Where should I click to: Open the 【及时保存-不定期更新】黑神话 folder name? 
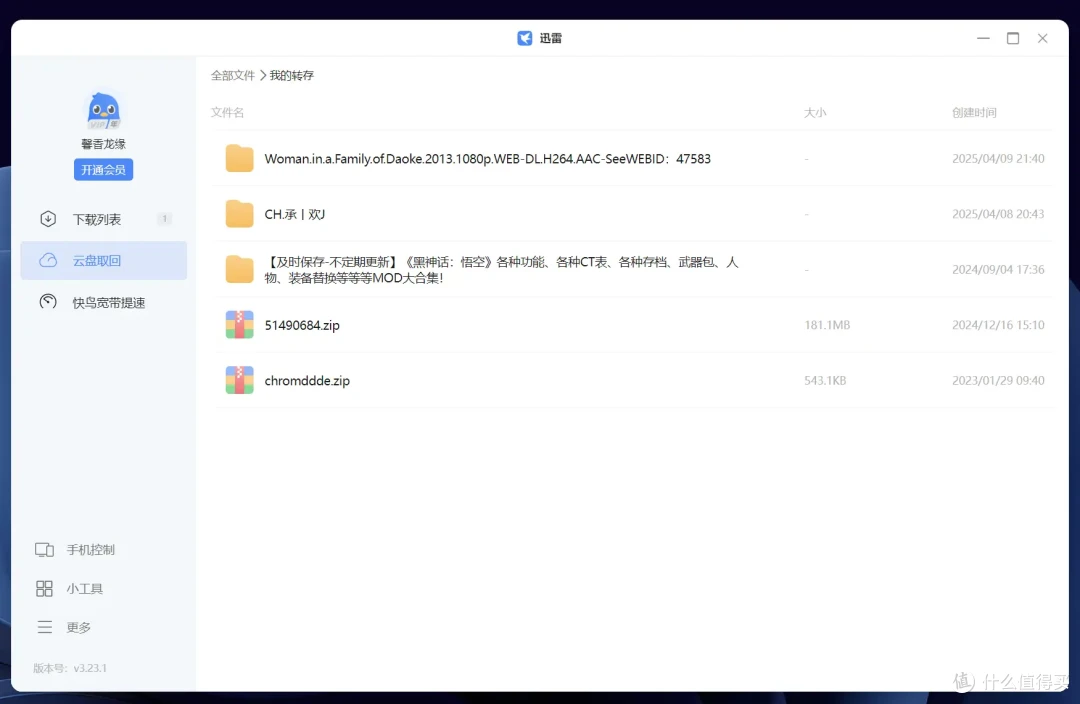pos(501,270)
